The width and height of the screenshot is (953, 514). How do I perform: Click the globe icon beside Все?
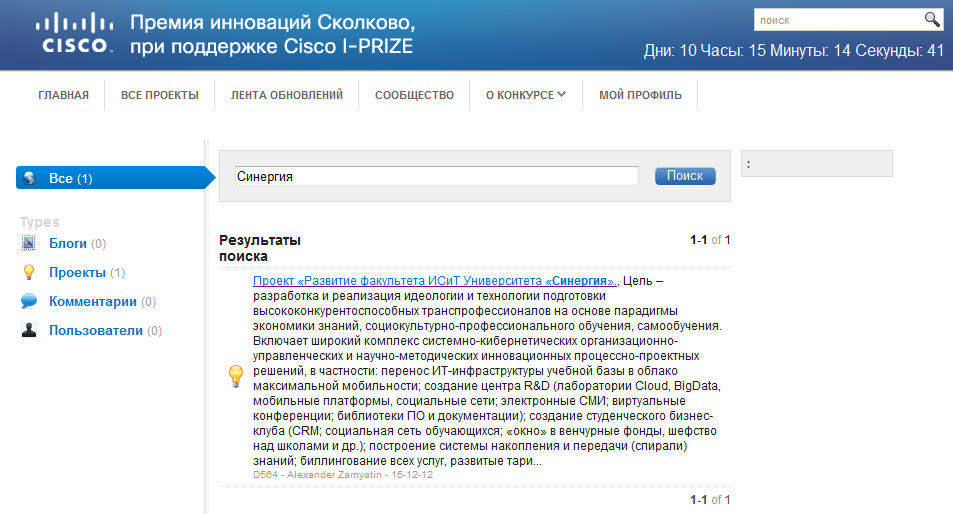tap(29, 178)
